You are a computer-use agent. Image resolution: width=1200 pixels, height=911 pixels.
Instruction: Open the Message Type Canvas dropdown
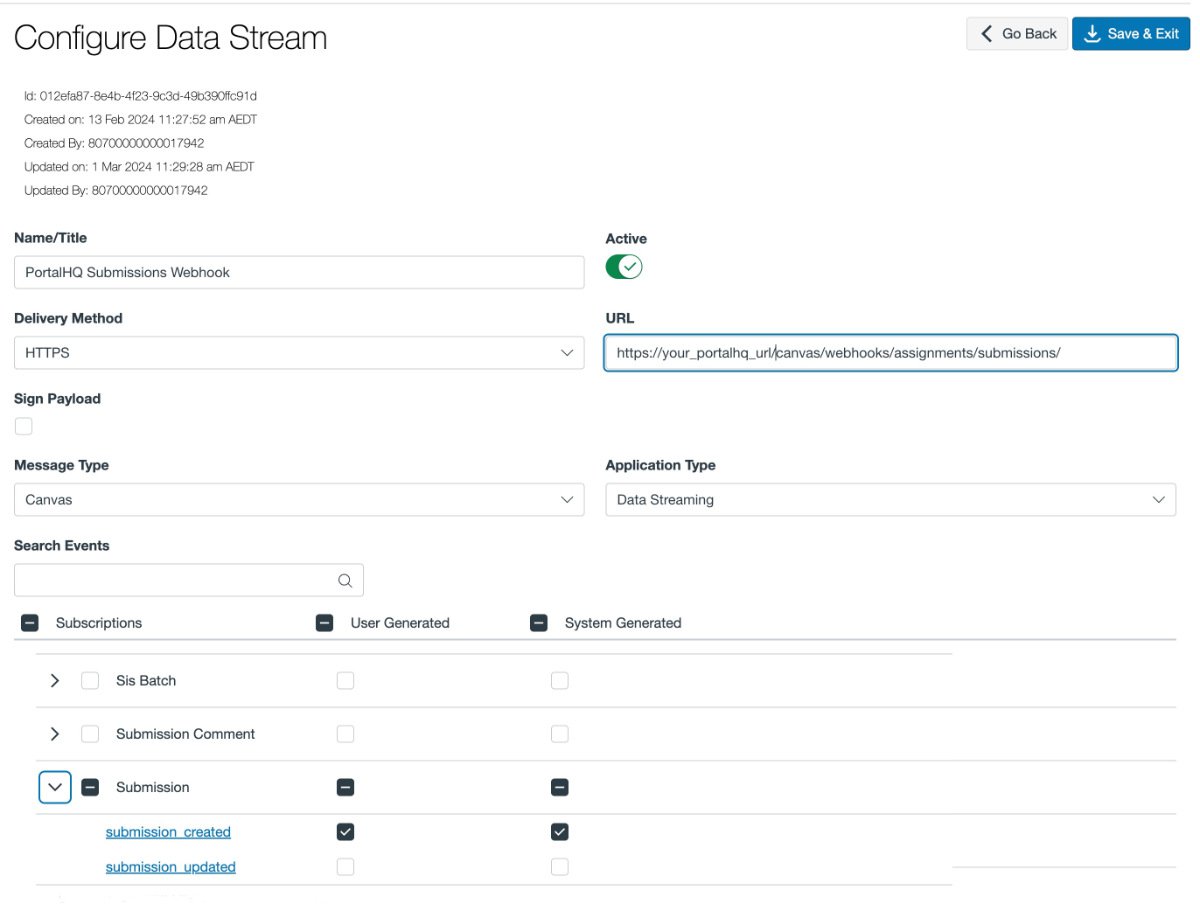(299, 500)
